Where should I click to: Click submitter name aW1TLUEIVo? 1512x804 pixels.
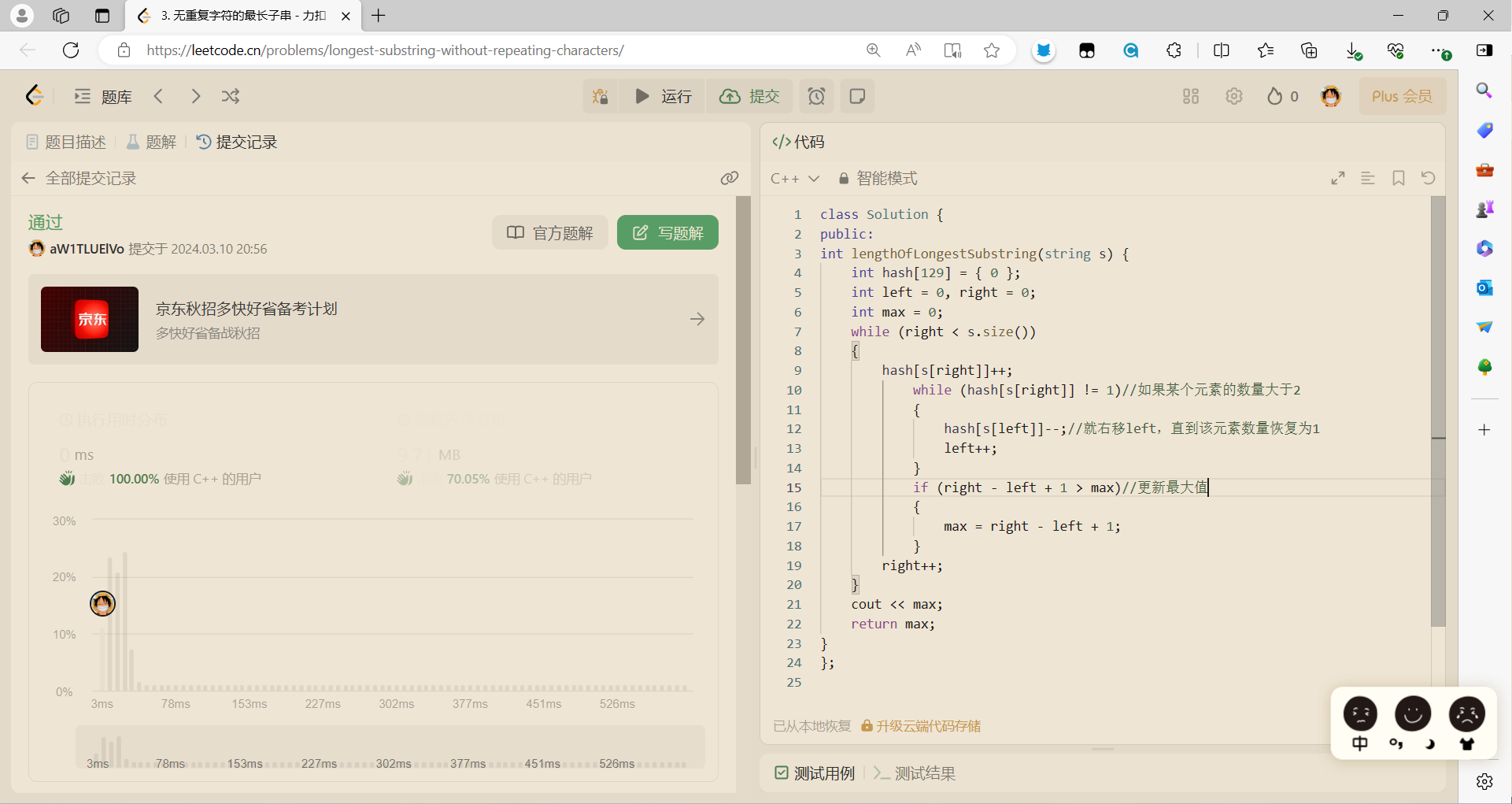[x=87, y=249]
